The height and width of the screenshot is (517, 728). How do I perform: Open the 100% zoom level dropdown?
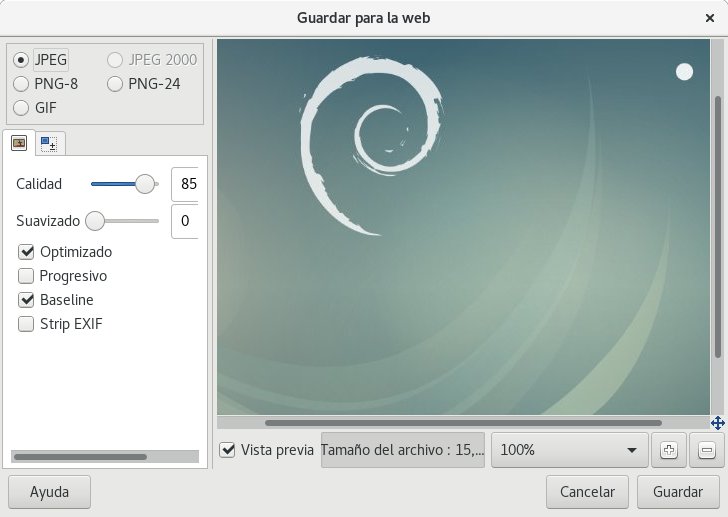coord(568,450)
